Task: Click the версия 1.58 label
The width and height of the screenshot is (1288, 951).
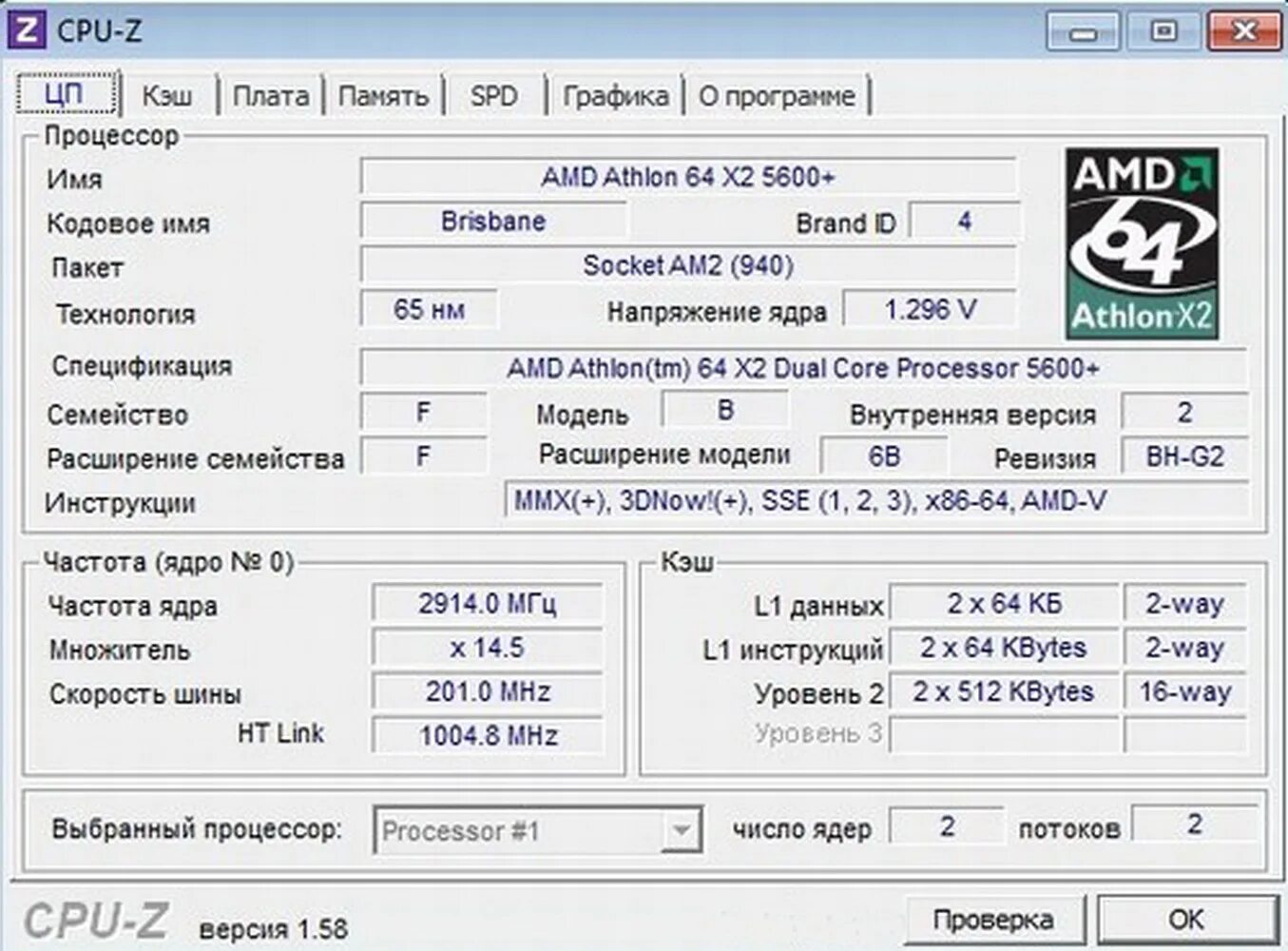Action: pyautogui.click(x=274, y=928)
